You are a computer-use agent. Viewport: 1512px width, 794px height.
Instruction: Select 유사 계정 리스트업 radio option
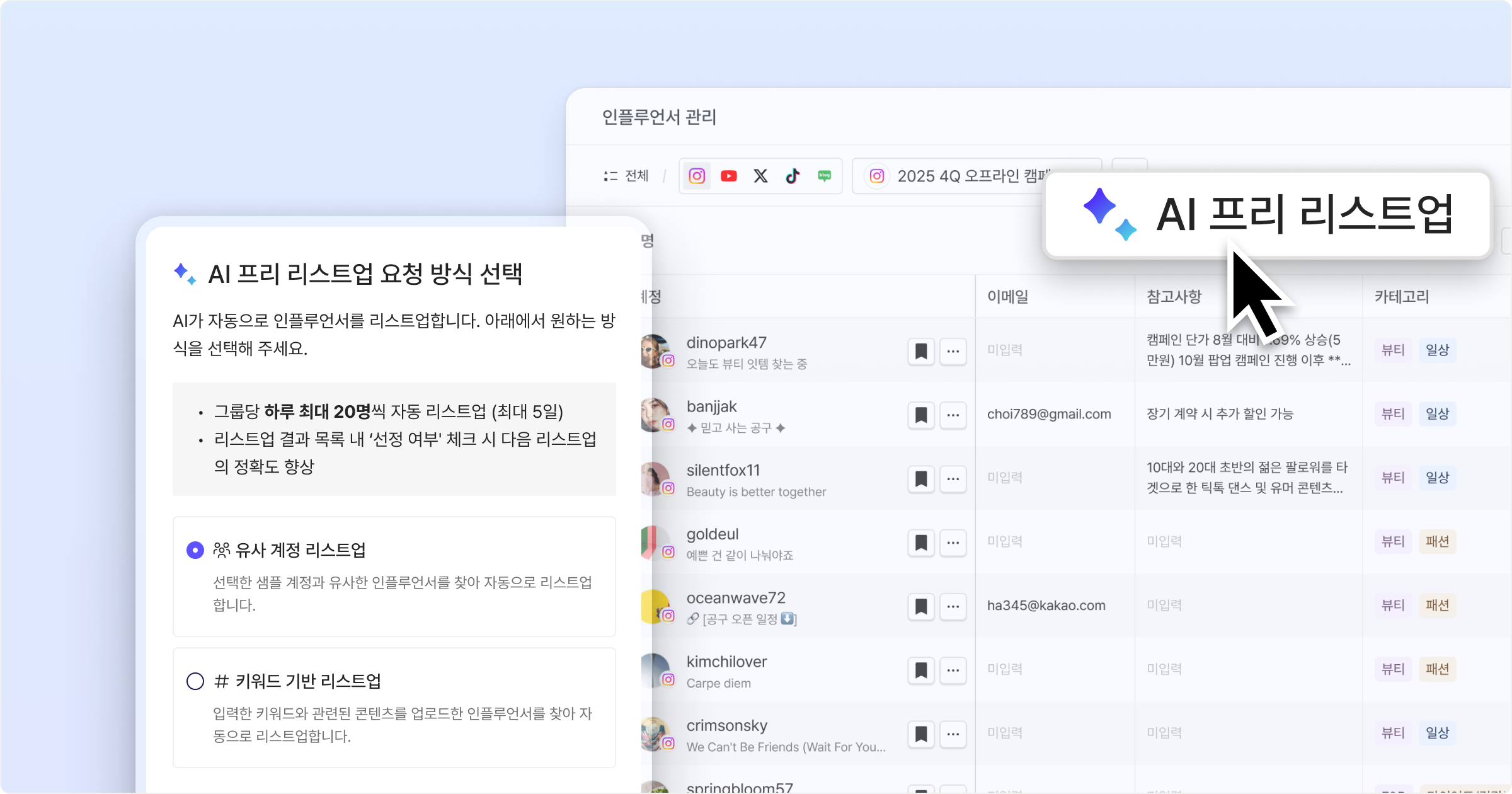tap(195, 550)
